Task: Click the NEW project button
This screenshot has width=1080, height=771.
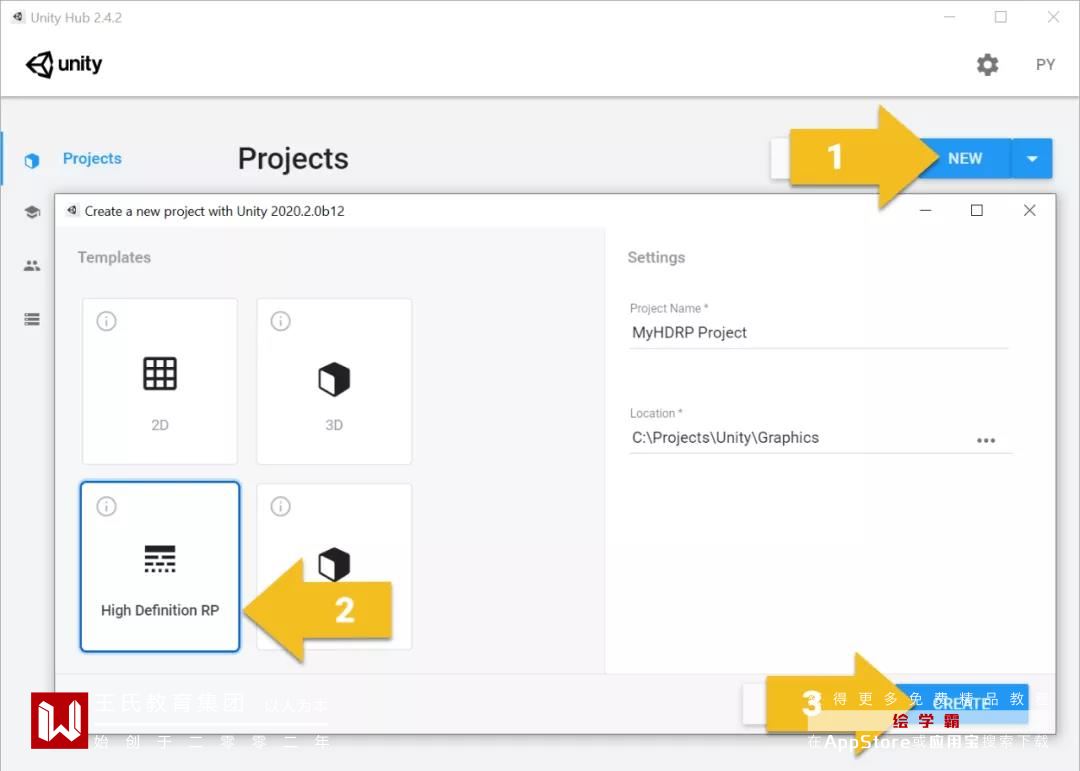Action: [x=964, y=158]
